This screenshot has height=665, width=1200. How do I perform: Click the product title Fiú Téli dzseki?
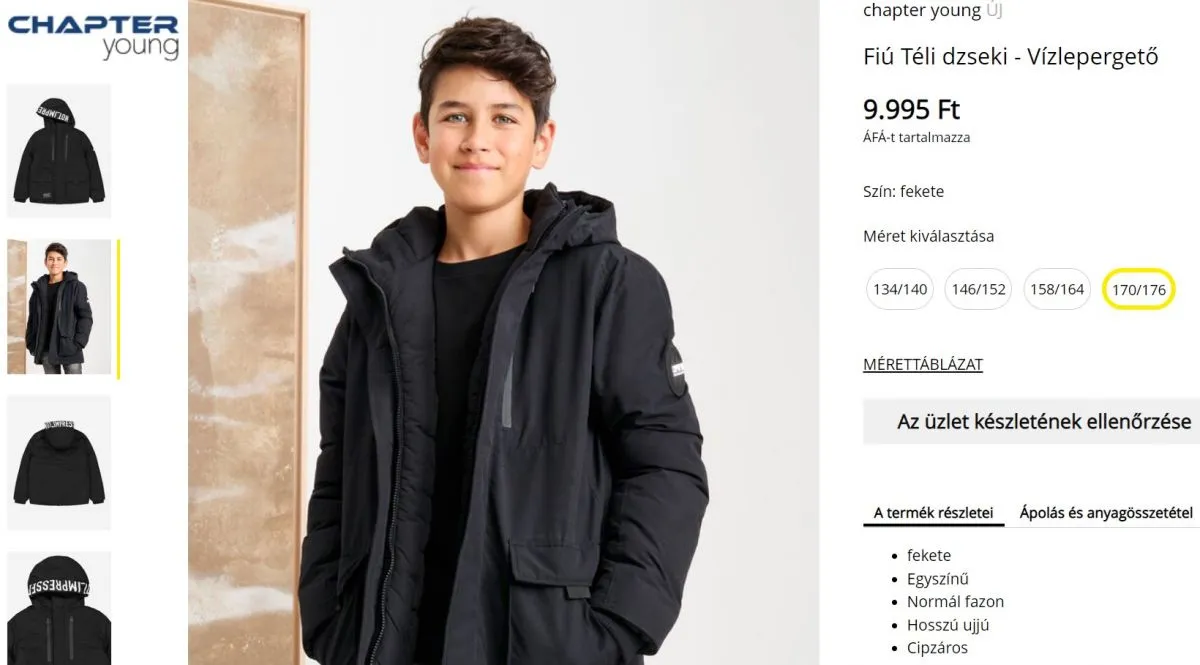click(1011, 57)
